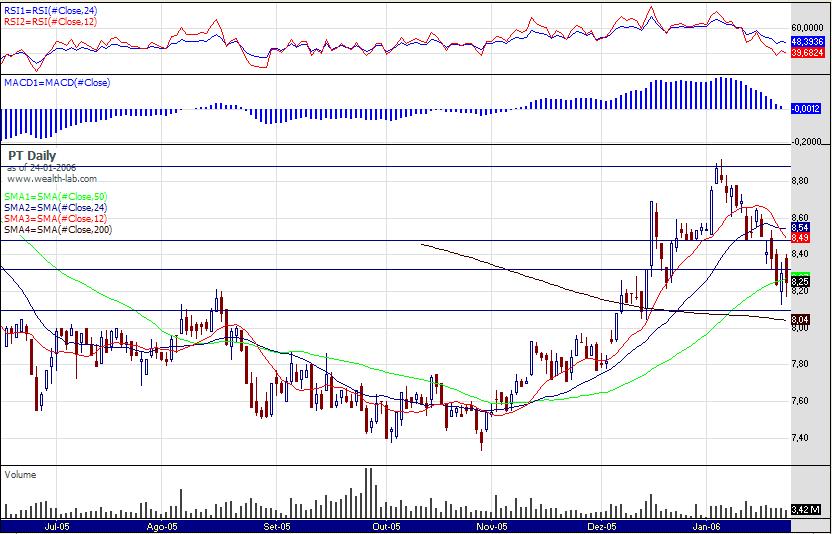Click the 3,42 M volume tag

(805, 510)
